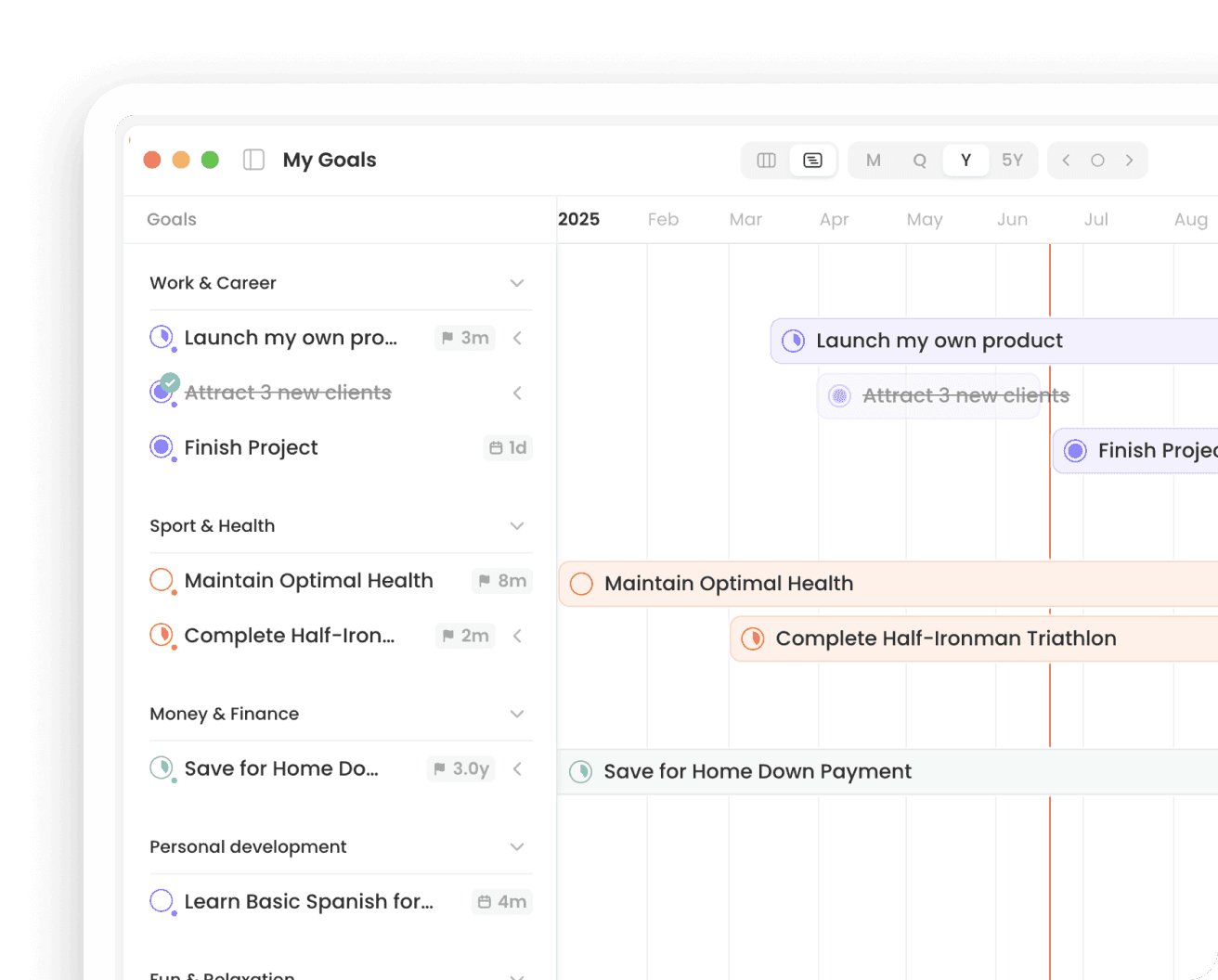Click the 3.0y flag badge on Save for Home

460,768
